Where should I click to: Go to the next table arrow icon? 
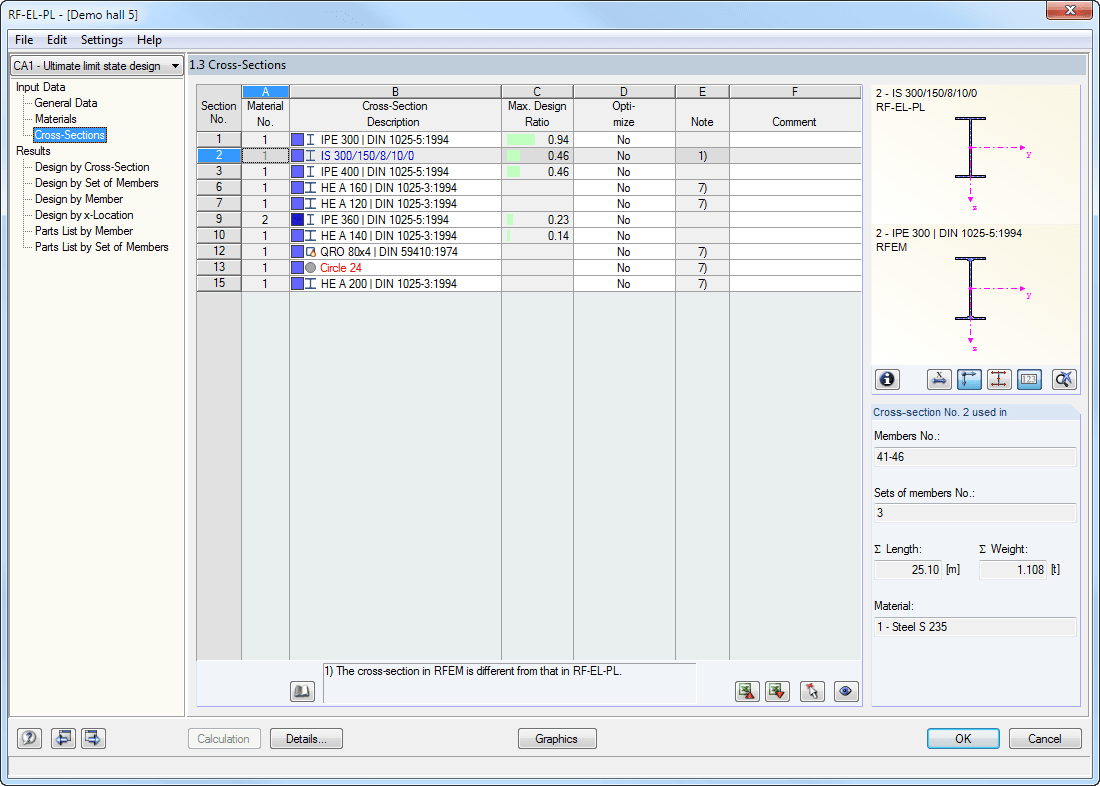pyautogui.click(x=93, y=738)
